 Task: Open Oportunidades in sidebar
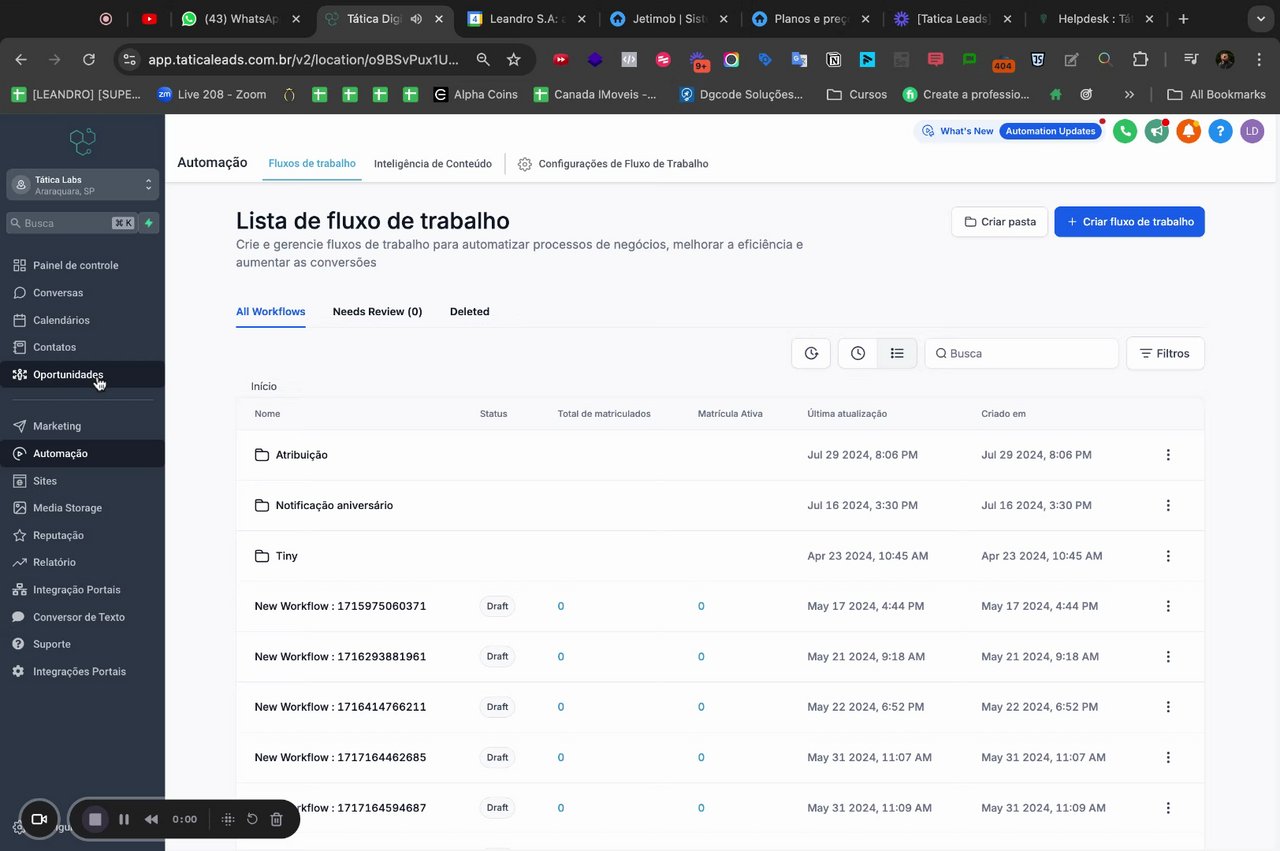click(x=82, y=374)
